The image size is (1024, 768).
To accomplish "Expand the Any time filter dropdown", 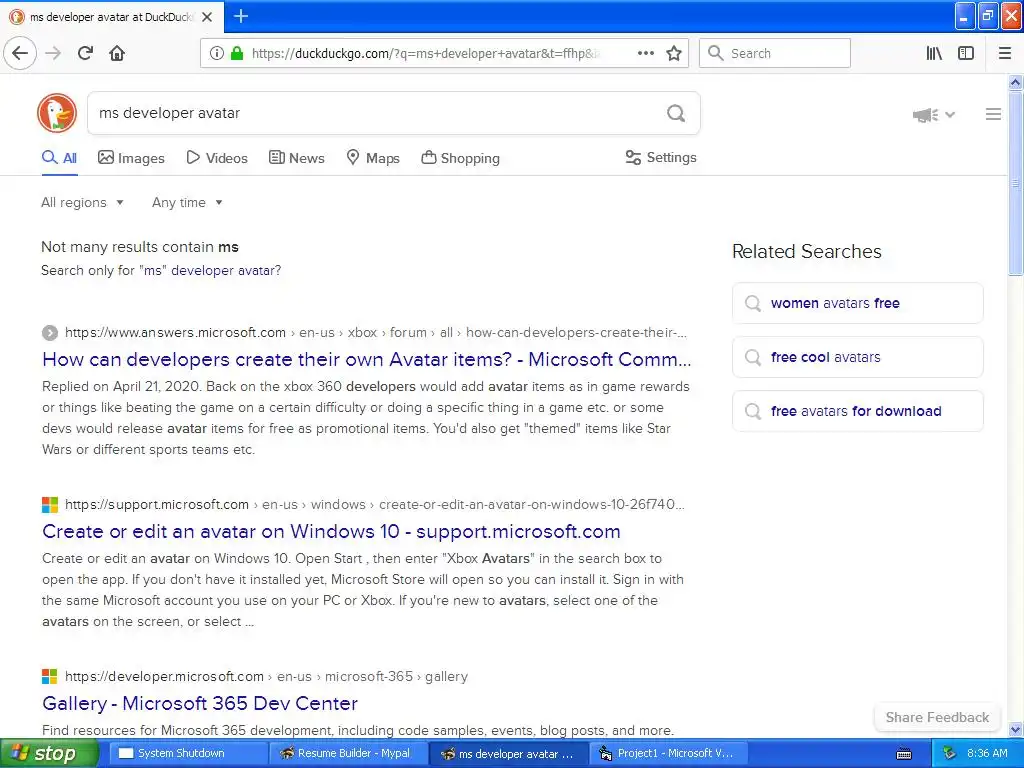I will click(187, 202).
